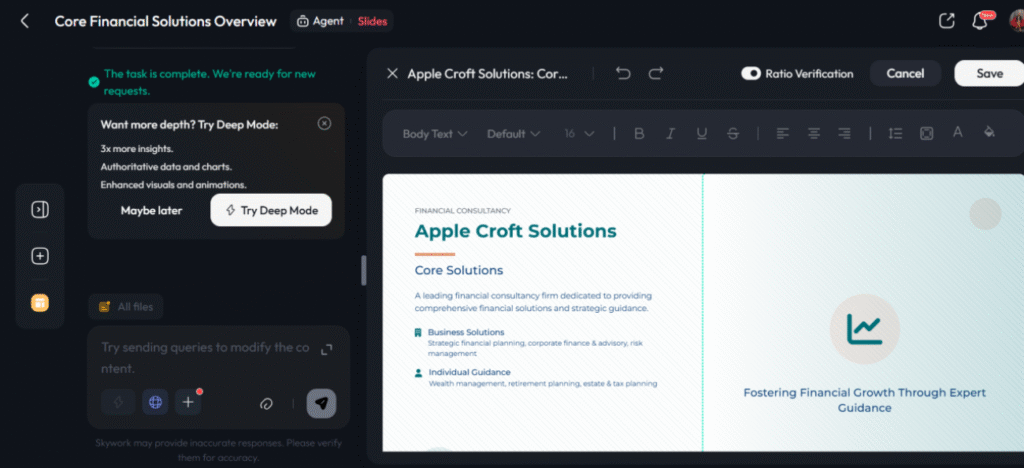Center align the slide text
Viewport: 1024px width, 468px height.
point(814,133)
